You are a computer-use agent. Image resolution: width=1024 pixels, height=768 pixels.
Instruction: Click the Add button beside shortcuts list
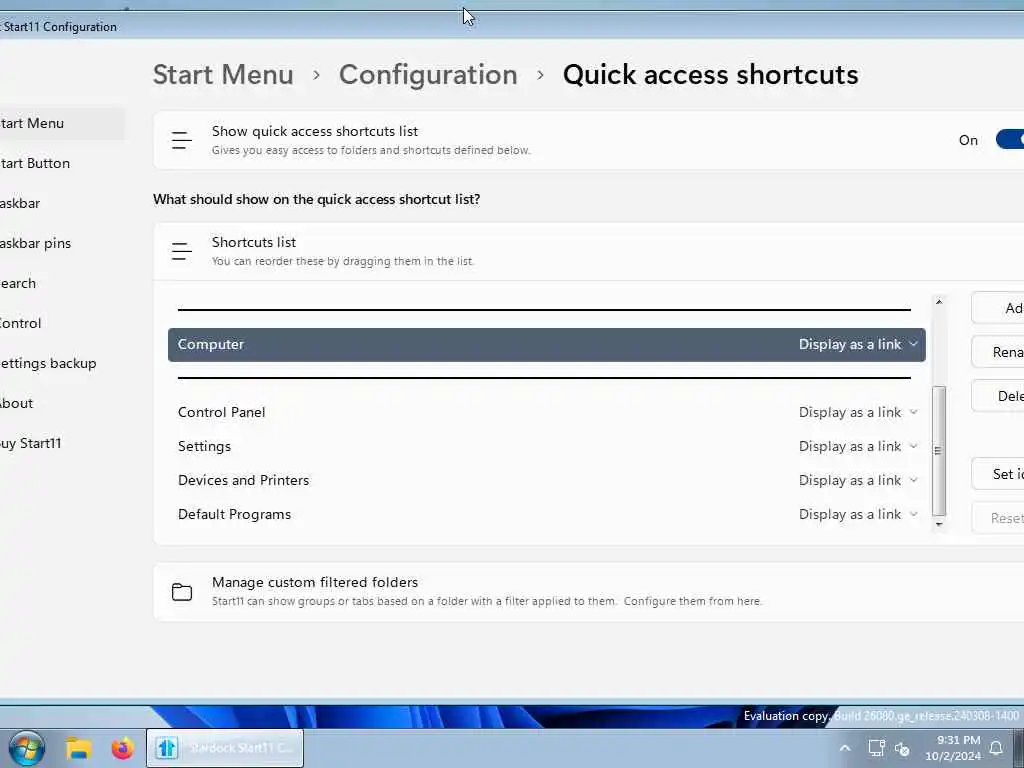click(998, 308)
